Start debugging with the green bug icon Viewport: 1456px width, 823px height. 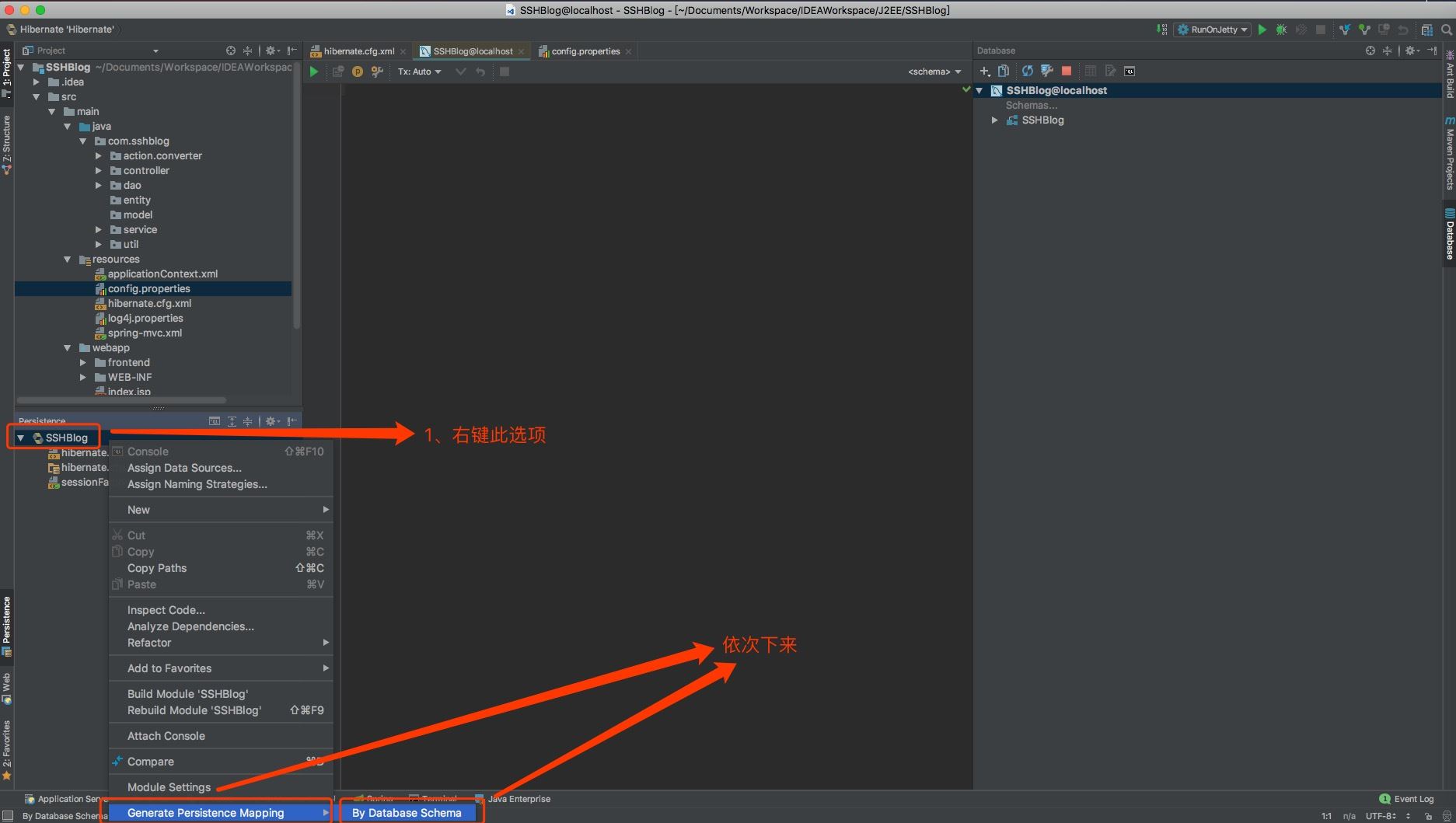point(1281,30)
